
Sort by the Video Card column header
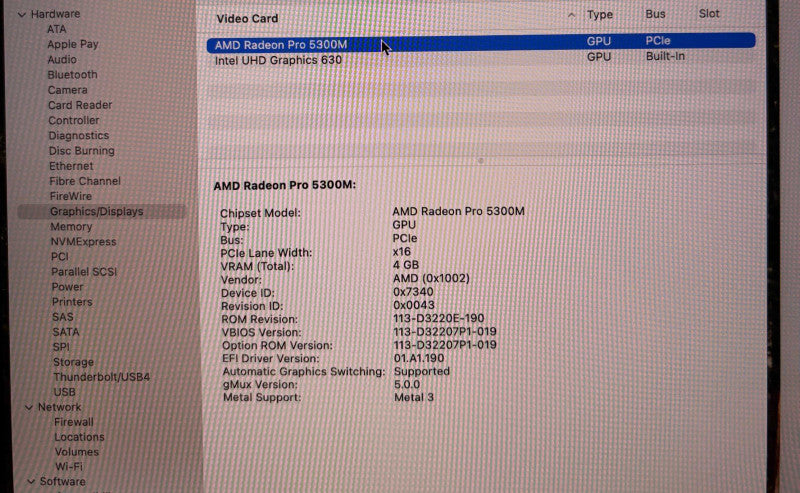(x=247, y=18)
